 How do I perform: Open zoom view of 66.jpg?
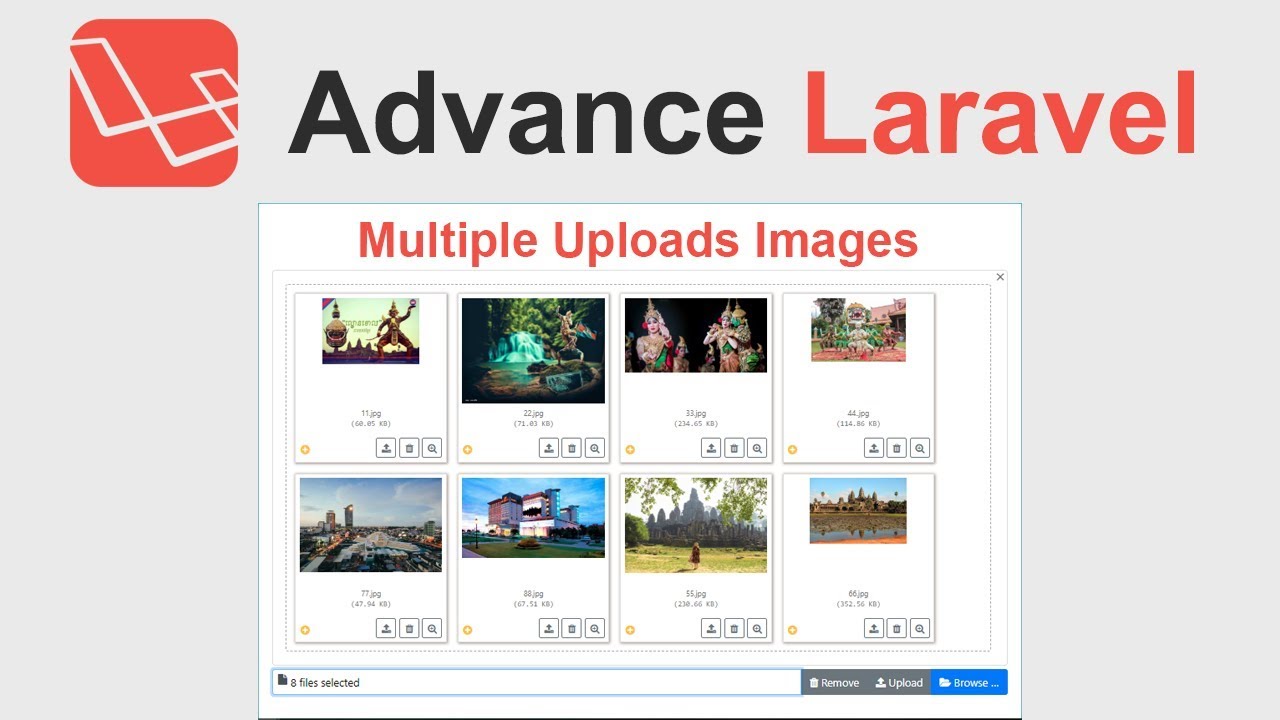point(920,629)
